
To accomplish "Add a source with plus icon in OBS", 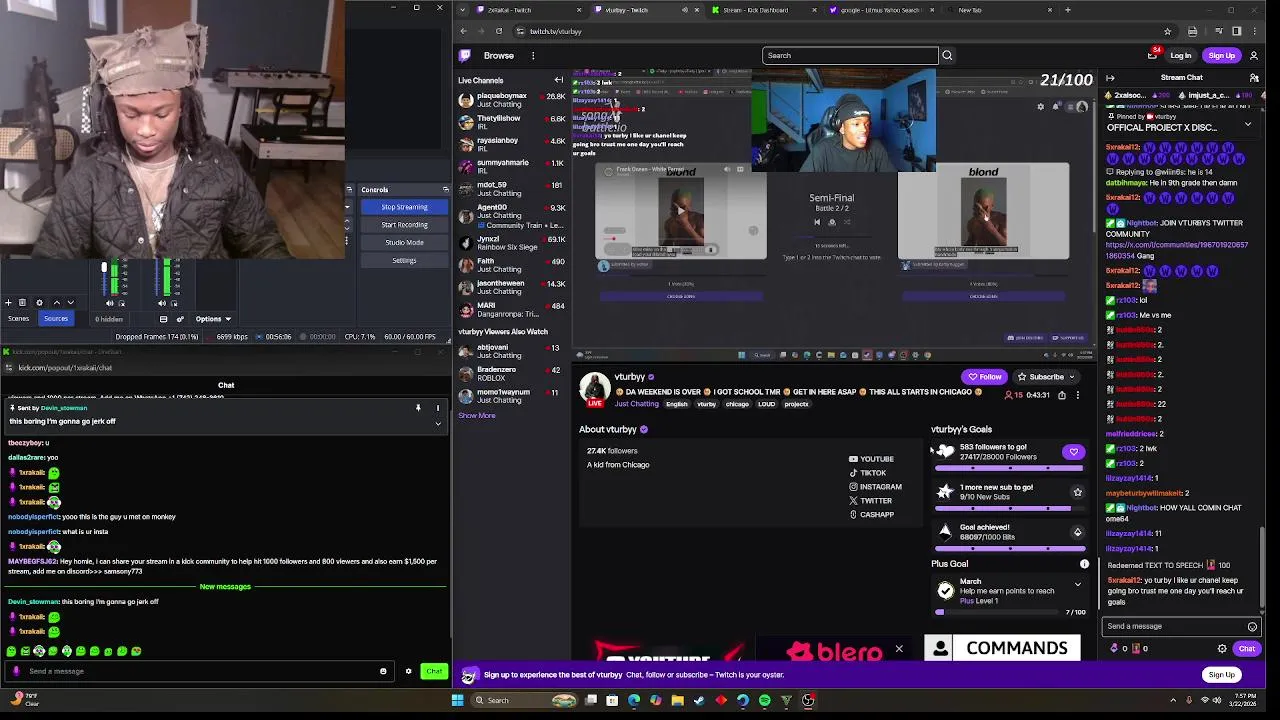I will [8, 302].
